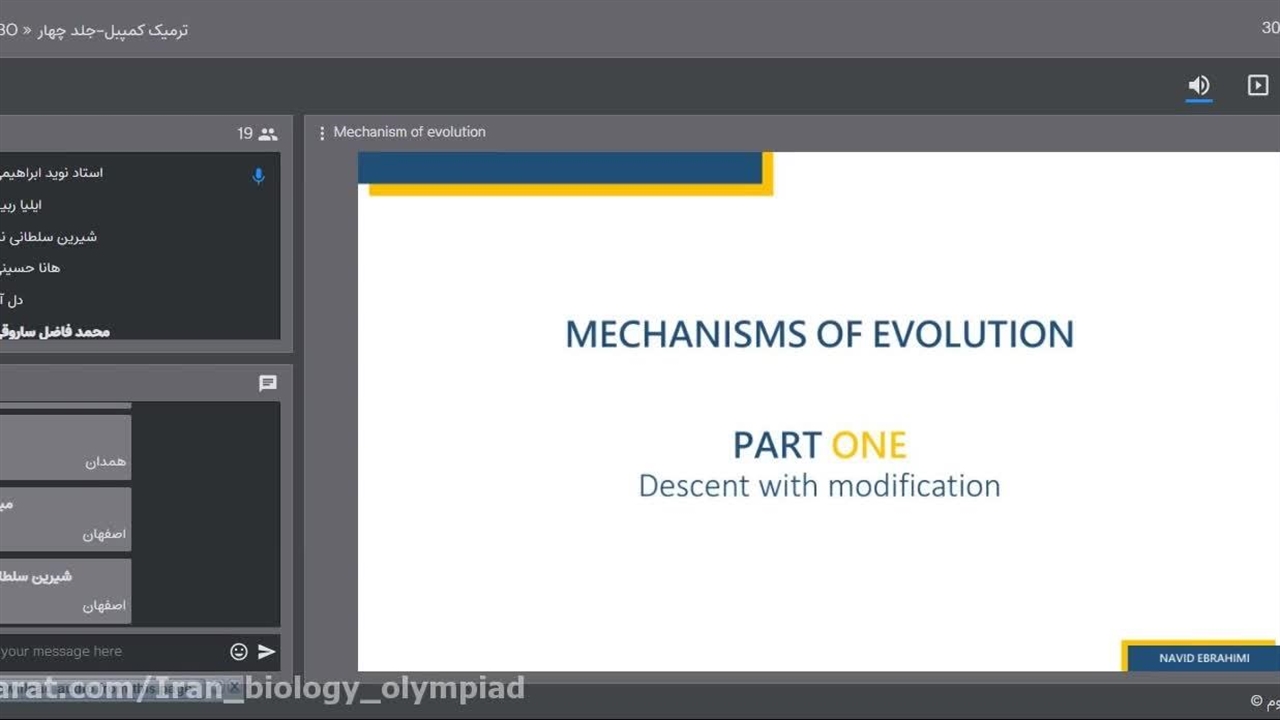Click the bottom chat message from شیرین

coord(65,590)
